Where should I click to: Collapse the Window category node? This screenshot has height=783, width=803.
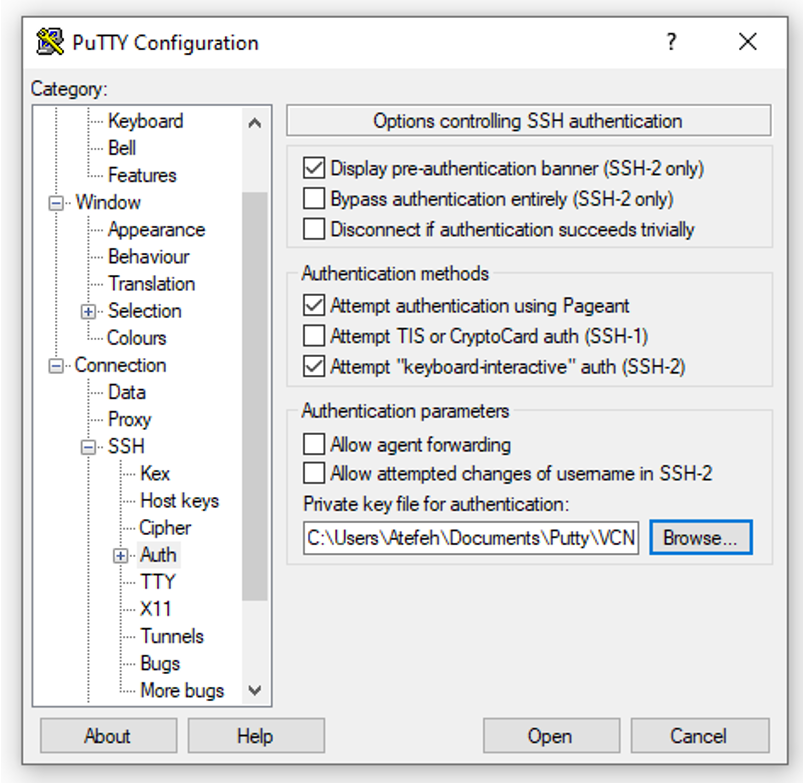coord(57,203)
